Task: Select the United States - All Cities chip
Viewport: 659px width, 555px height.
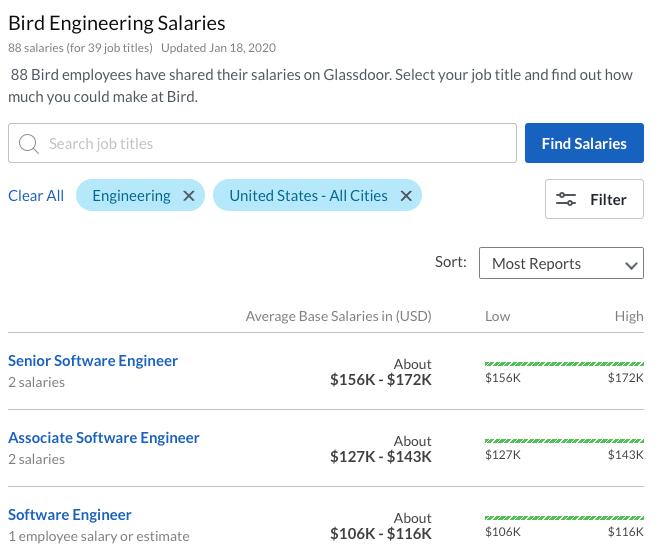Action: pos(308,196)
